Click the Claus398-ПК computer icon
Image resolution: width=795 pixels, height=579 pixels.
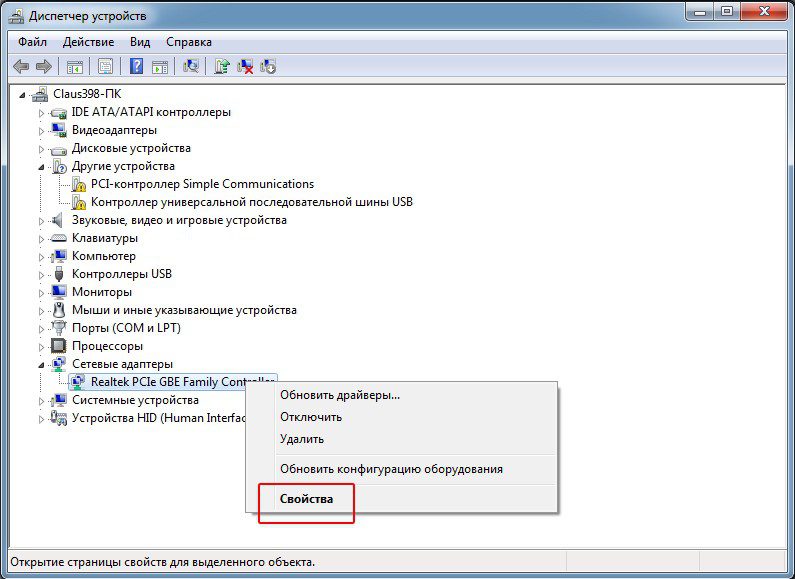[x=41, y=94]
